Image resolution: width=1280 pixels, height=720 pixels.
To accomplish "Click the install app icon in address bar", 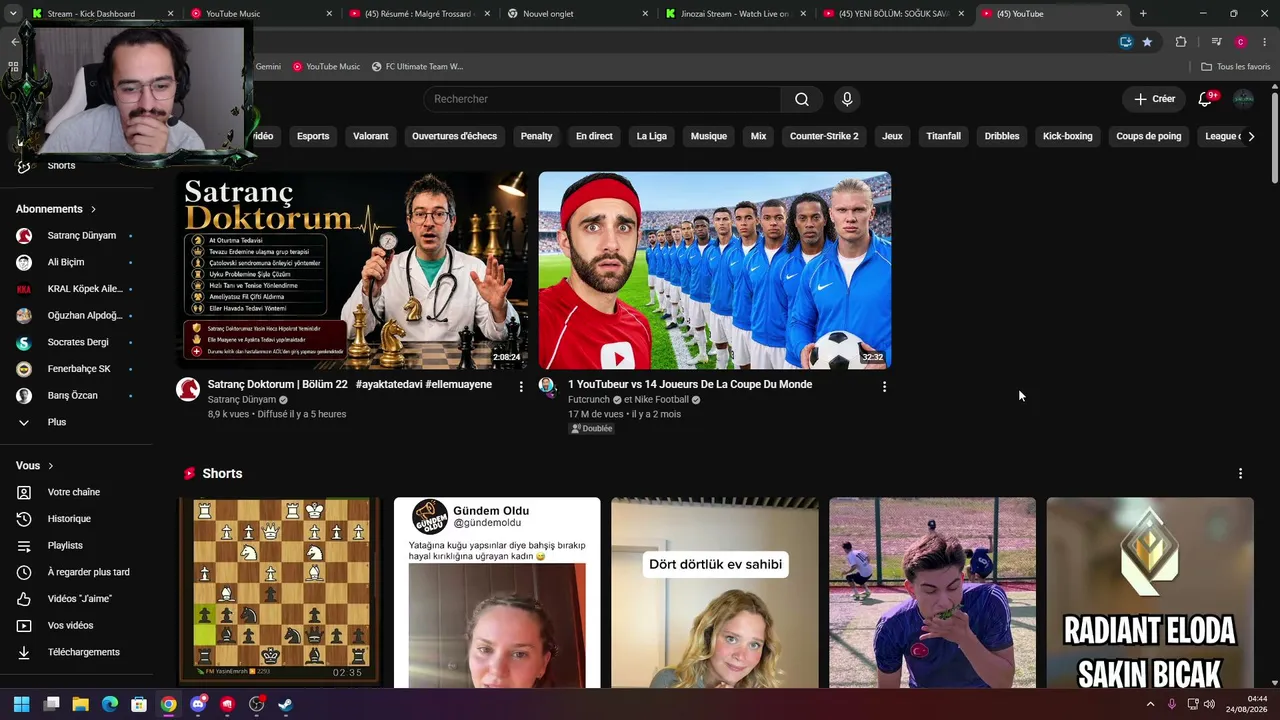I will click(x=1126, y=42).
